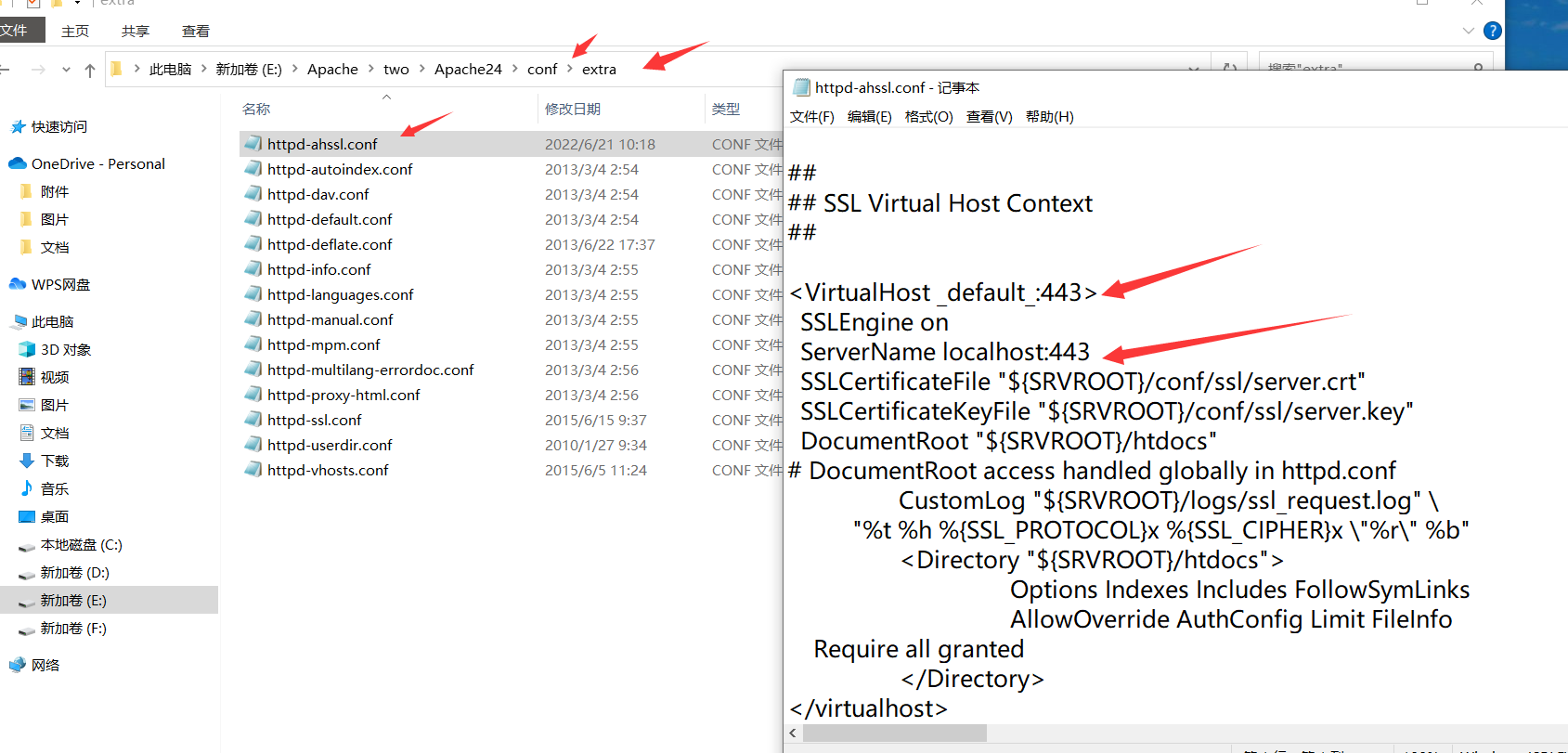Click the WPS网盘 cloud icon in sidebar

[x=18, y=284]
